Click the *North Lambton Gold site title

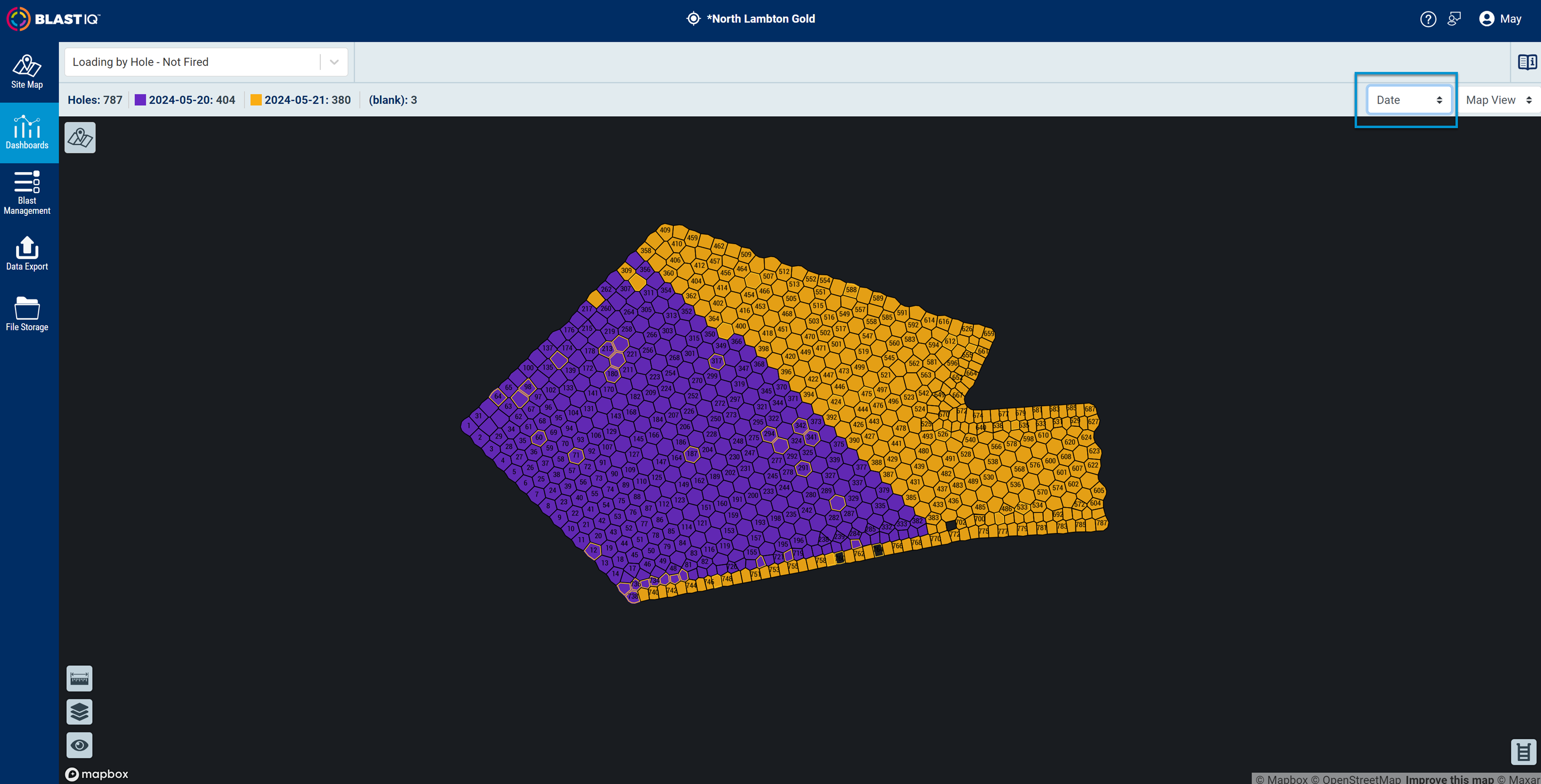[761, 19]
